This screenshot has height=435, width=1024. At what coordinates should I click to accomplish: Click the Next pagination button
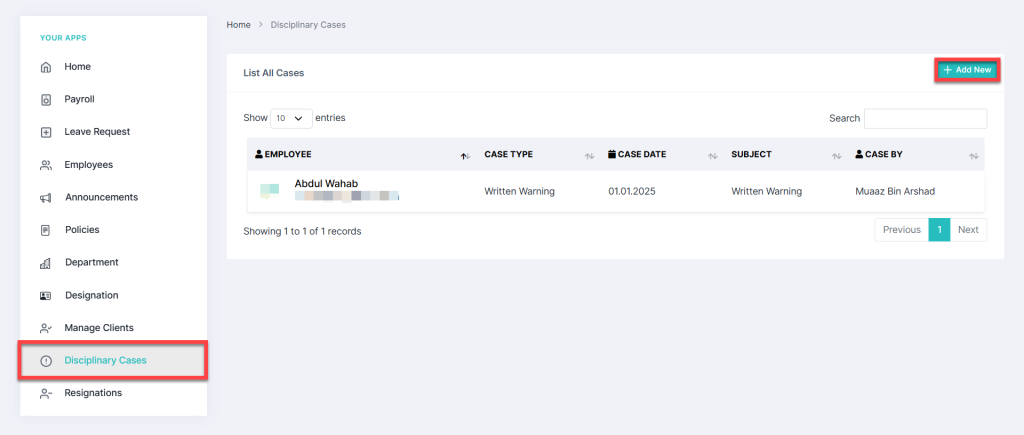[968, 230]
